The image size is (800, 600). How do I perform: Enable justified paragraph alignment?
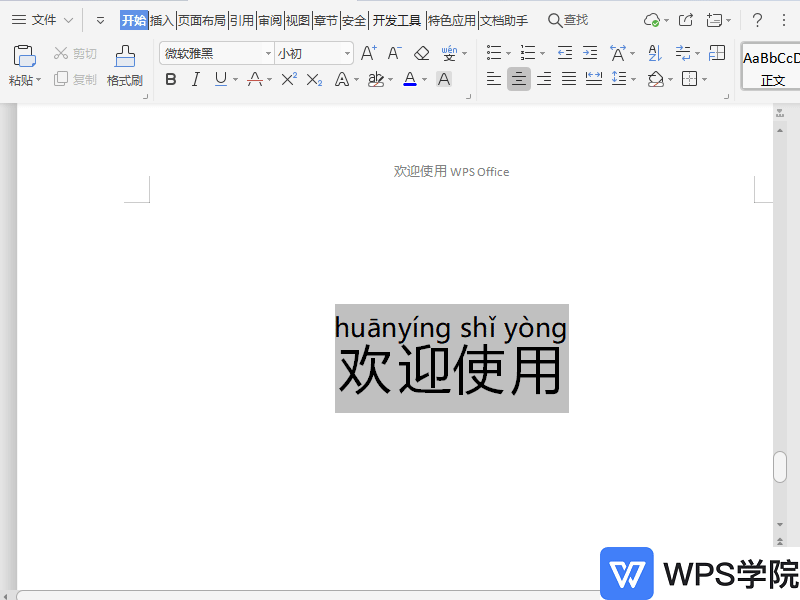coord(568,79)
